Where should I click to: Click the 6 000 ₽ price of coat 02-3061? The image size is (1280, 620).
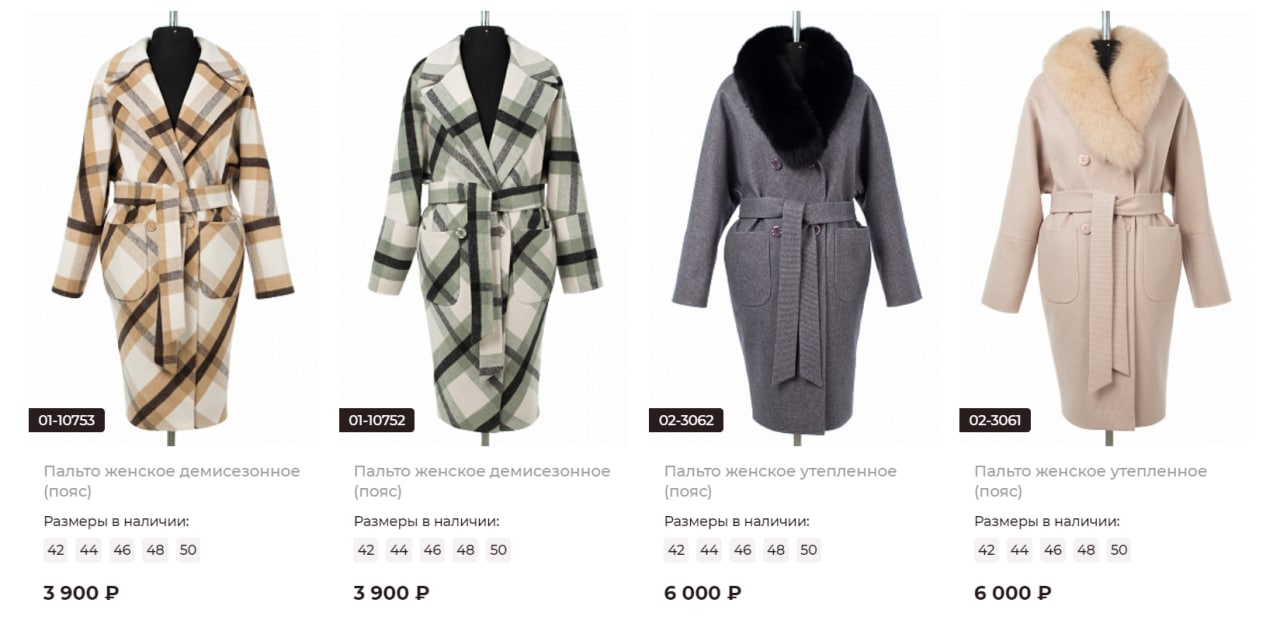[1013, 593]
